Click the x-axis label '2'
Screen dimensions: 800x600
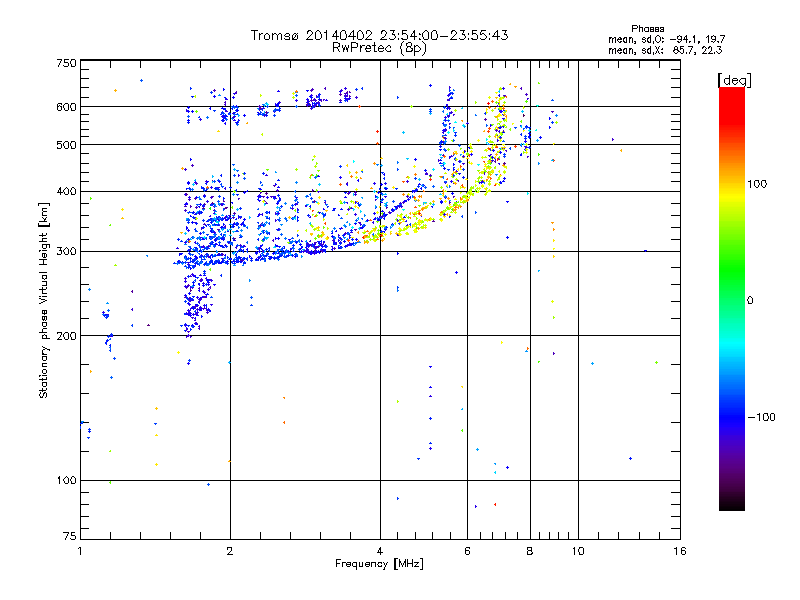click(230, 551)
